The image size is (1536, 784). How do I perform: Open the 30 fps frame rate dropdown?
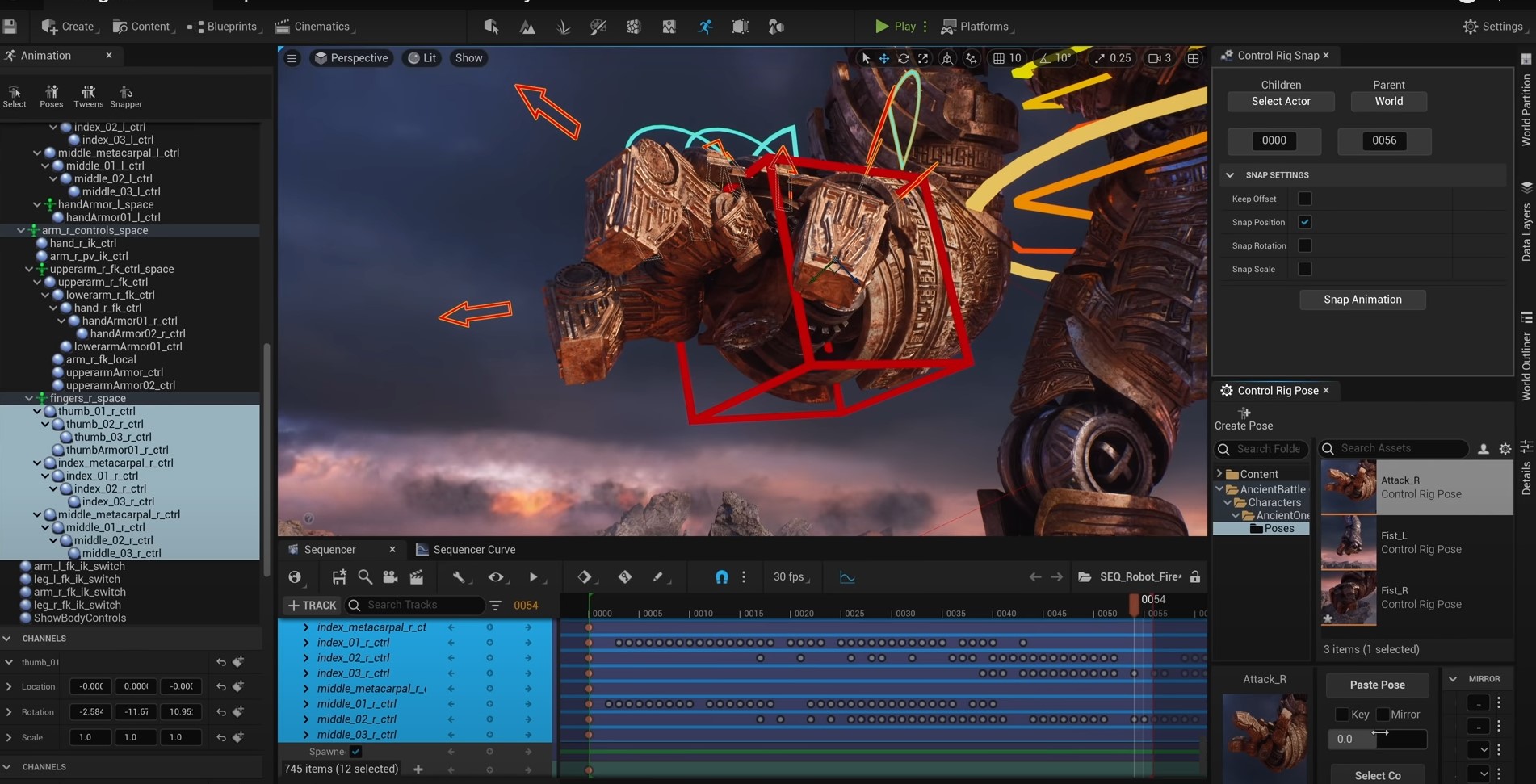791,576
